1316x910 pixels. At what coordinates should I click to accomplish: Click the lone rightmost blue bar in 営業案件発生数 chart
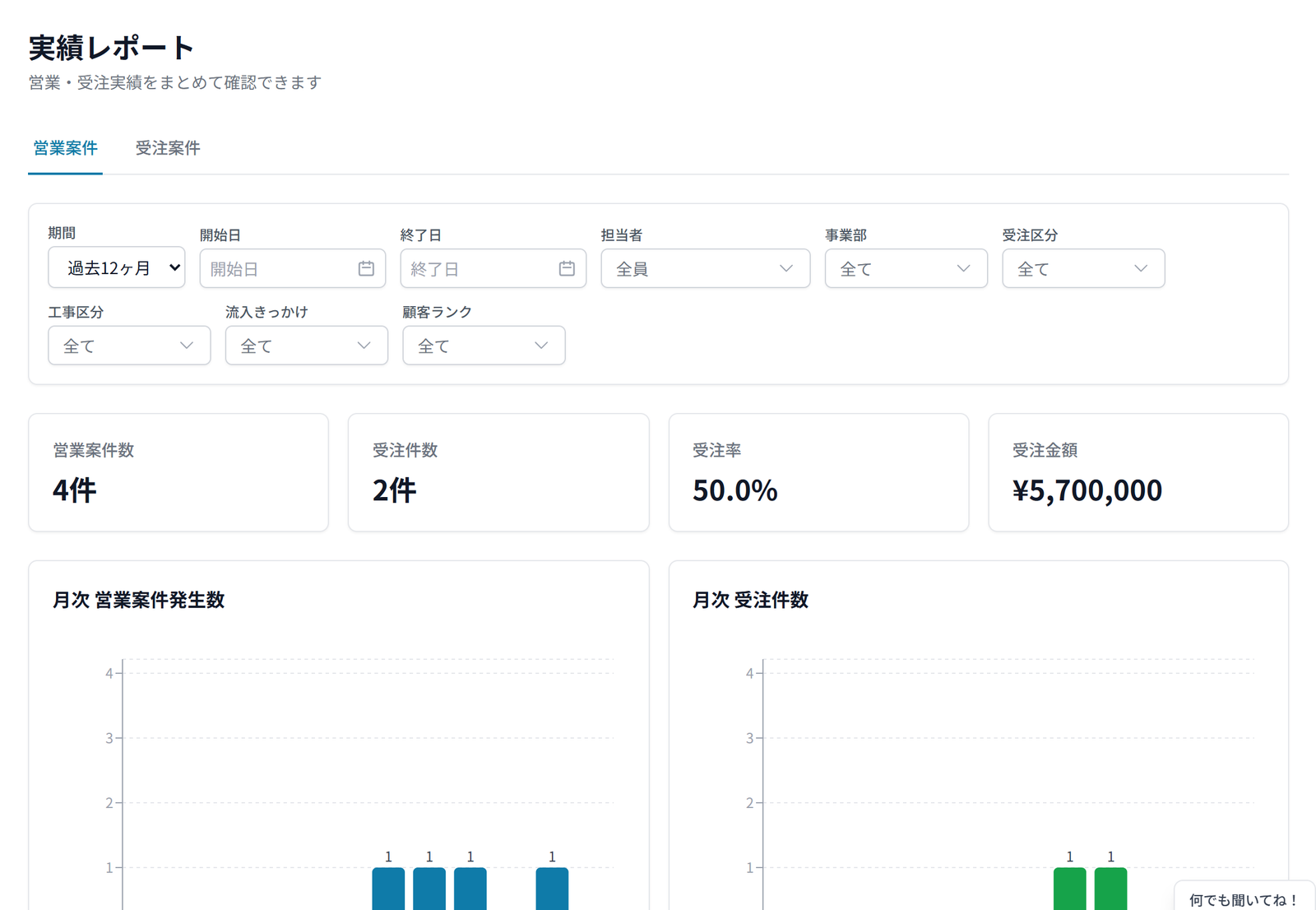point(552,889)
